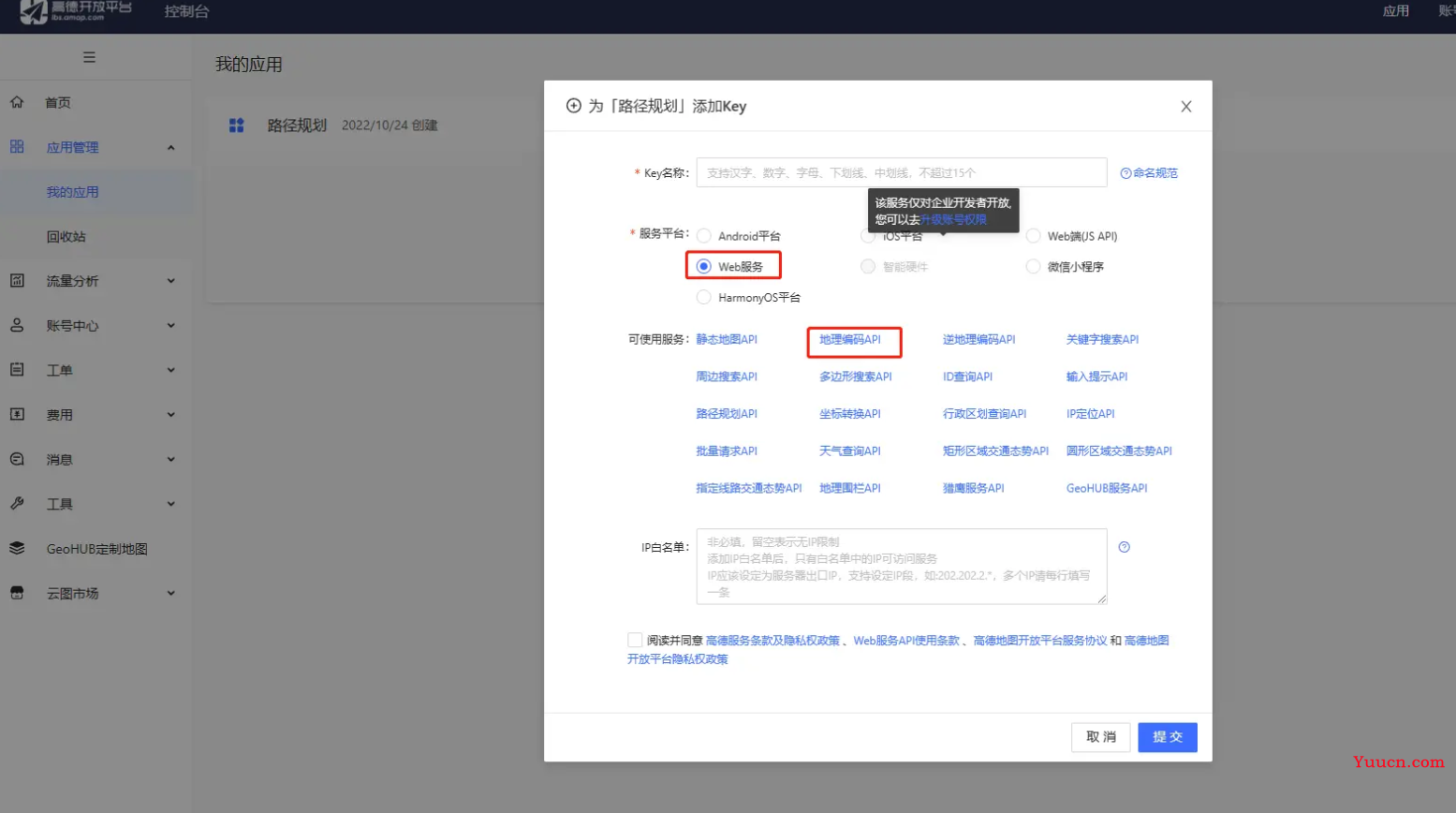Image resolution: width=1456 pixels, height=813 pixels.
Task: Expand the 工具 menu section
Action: (171, 503)
